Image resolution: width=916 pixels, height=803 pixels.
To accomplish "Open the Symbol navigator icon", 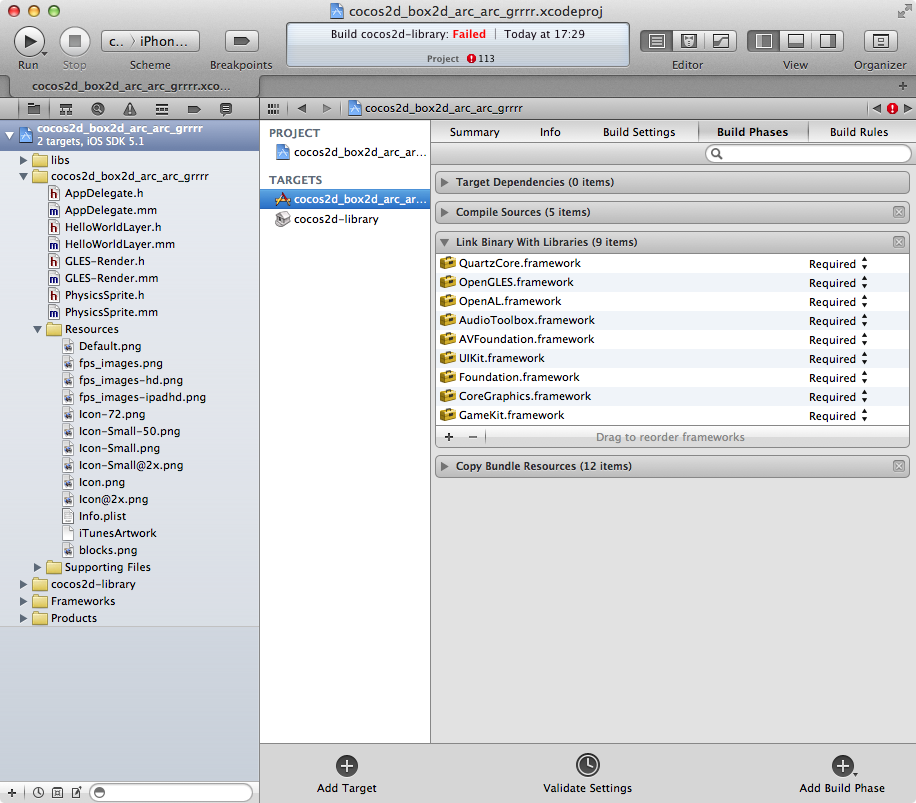I will click(x=66, y=109).
